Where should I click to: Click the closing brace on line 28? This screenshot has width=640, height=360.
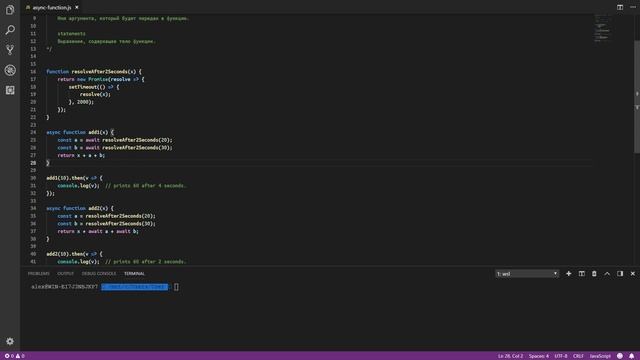click(x=48, y=163)
